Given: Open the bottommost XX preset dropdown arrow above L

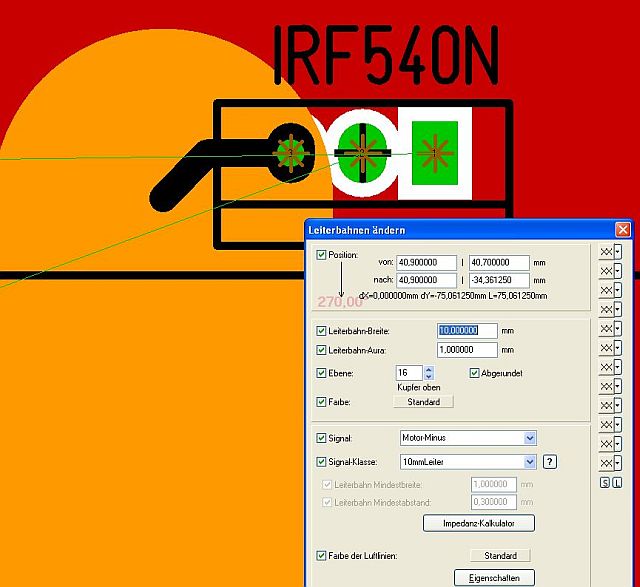Looking at the screenshot, I should [618, 463].
